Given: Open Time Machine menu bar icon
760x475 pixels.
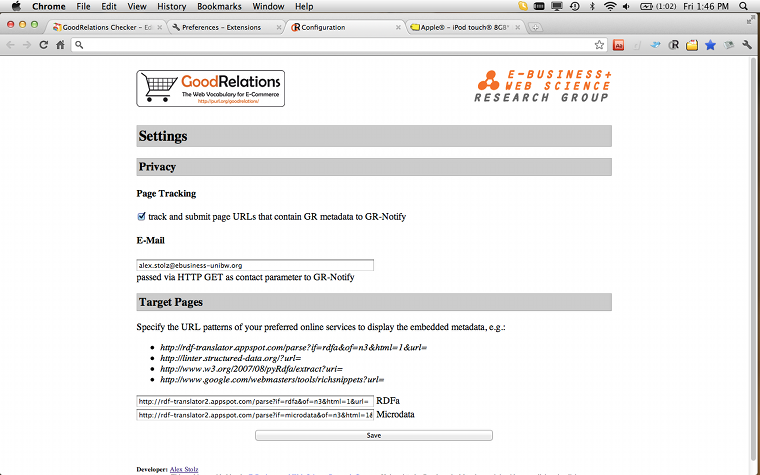Looking at the screenshot, I should click(x=574, y=6).
